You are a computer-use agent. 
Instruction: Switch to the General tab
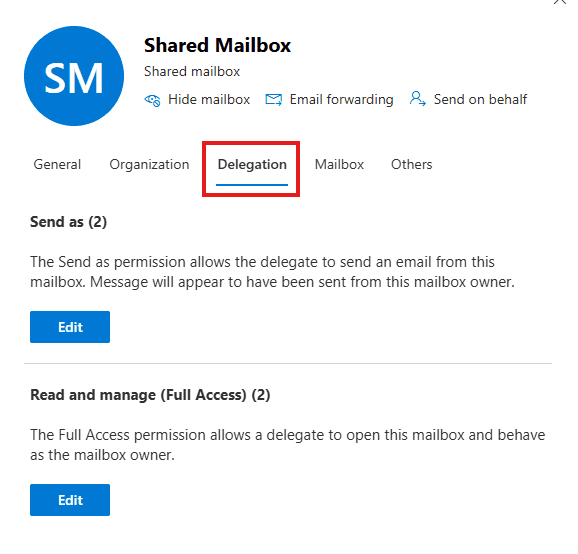pos(57,164)
